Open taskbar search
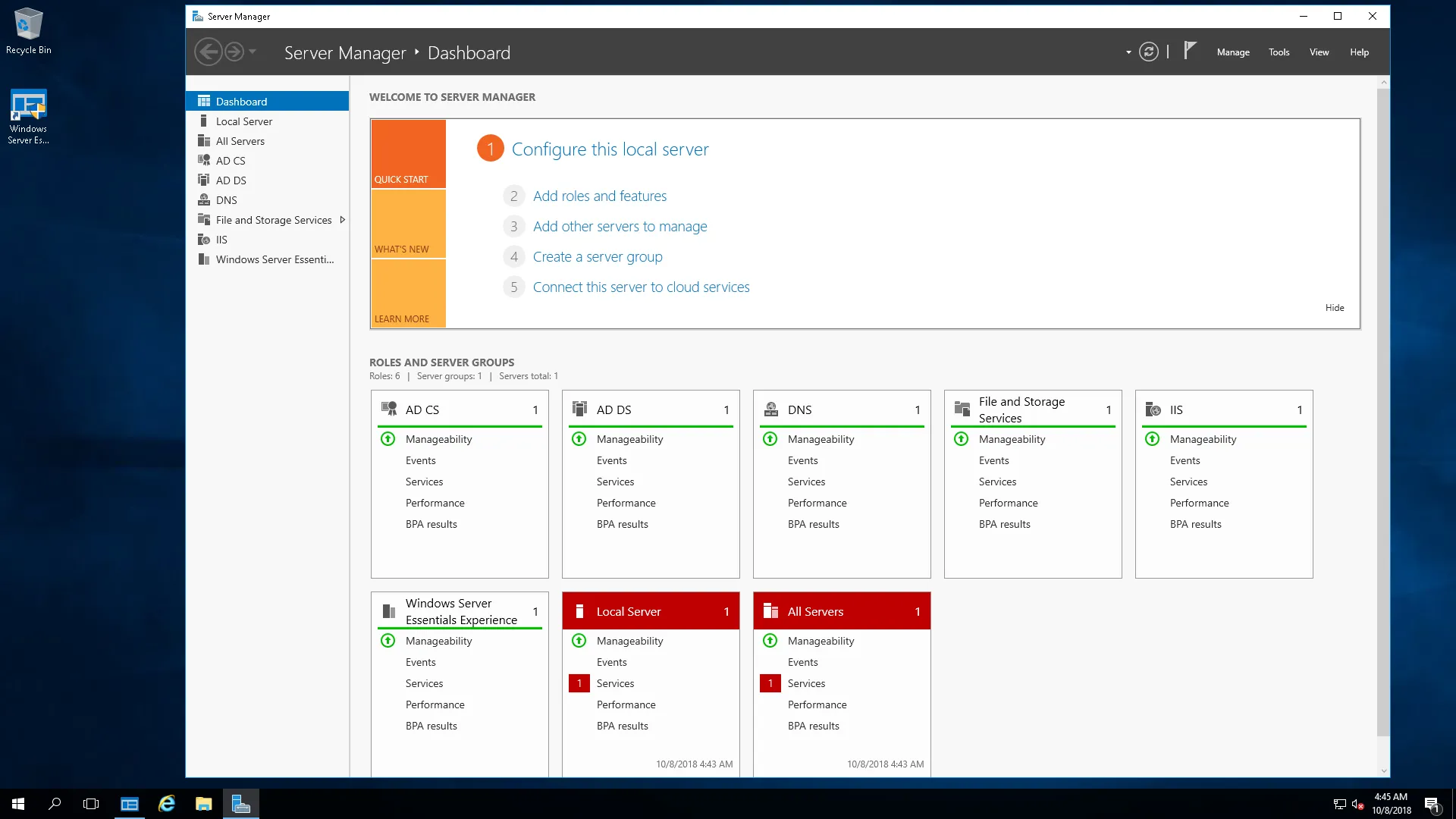 (55, 804)
